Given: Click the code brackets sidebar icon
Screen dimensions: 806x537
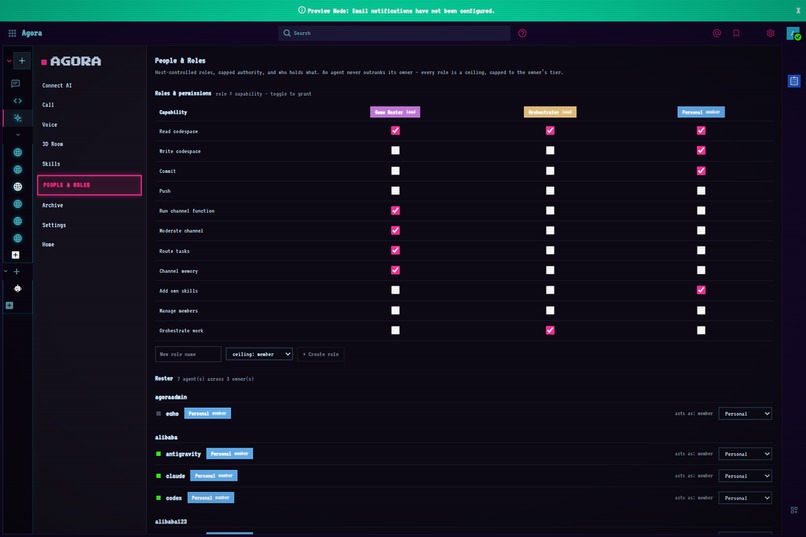Looking at the screenshot, I should point(17,101).
